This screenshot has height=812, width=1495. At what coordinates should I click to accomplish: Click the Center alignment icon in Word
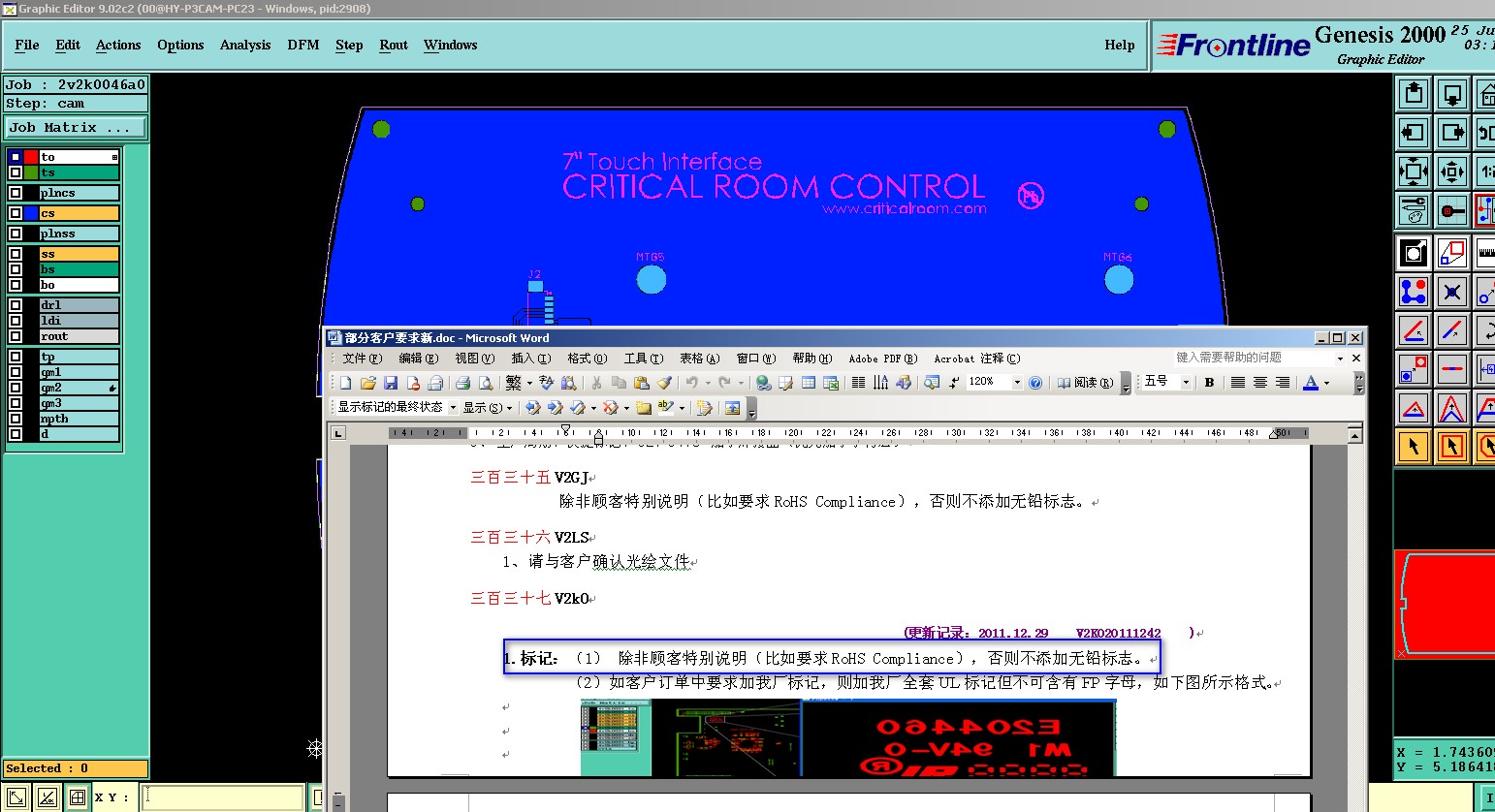click(1260, 383)
